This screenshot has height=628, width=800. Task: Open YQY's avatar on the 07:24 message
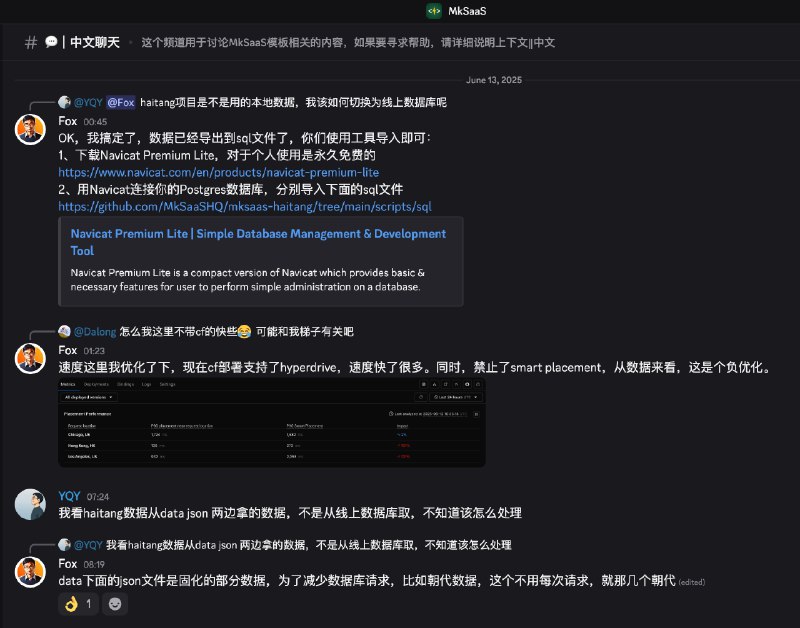point(30,505)
